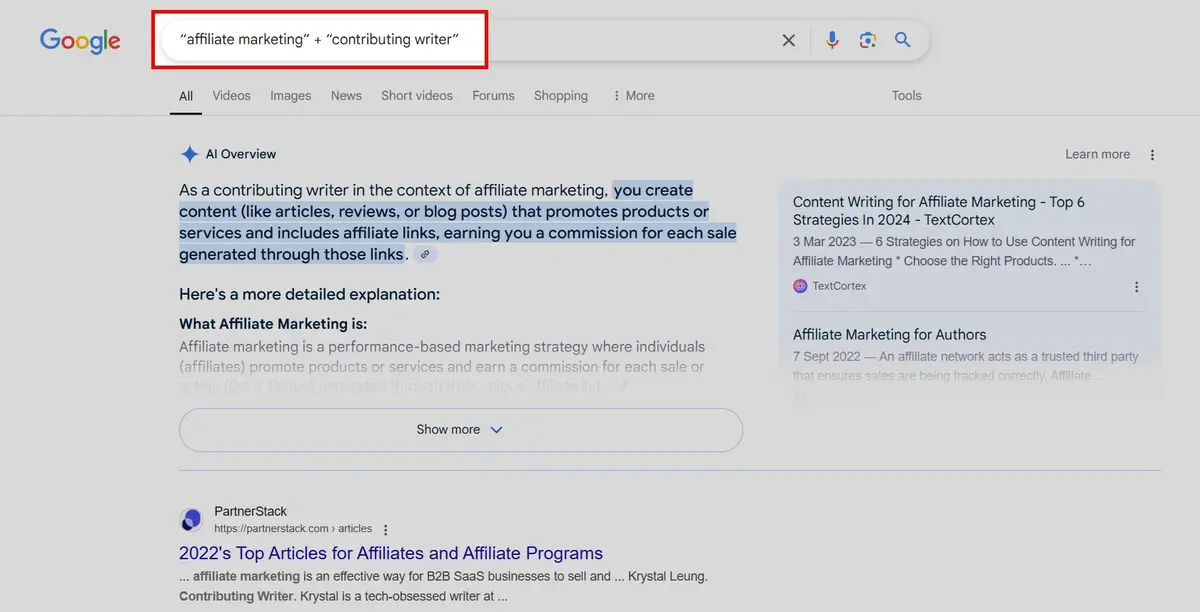This screenshot has width=1200, height=612.
Task: Open 2022's Top Articles for Affiliates result
Action: 391,553
